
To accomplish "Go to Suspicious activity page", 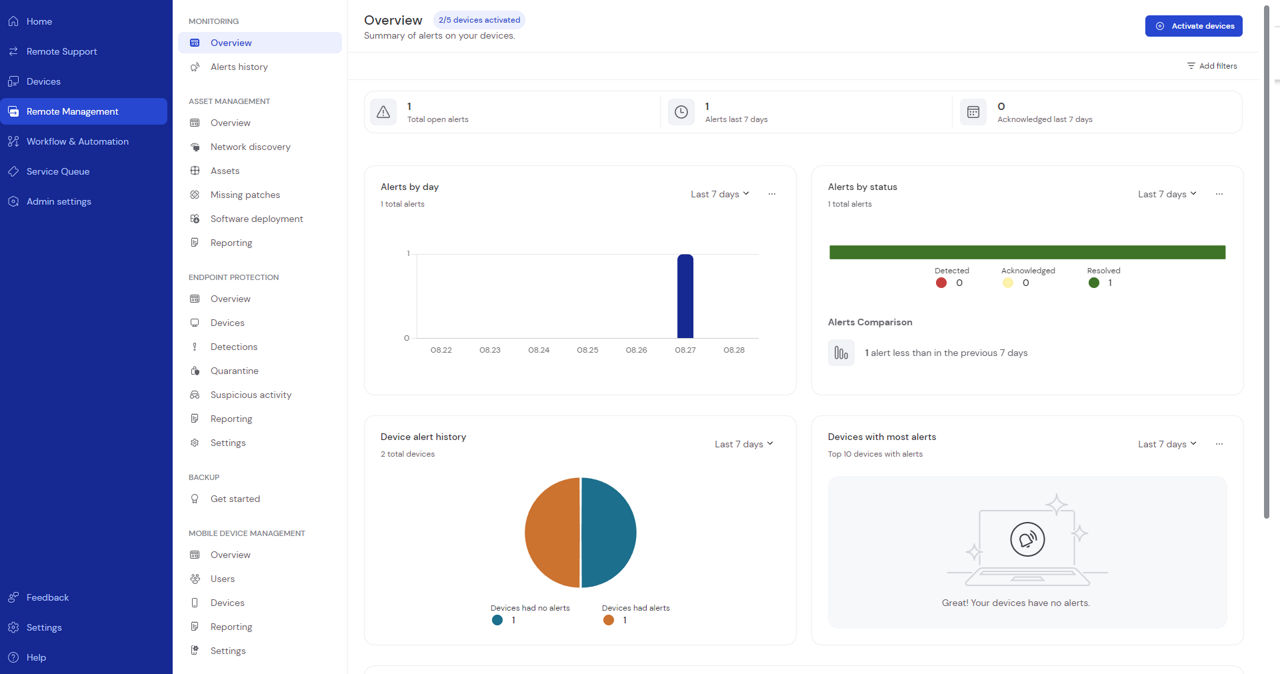I will tap(250, 395).
